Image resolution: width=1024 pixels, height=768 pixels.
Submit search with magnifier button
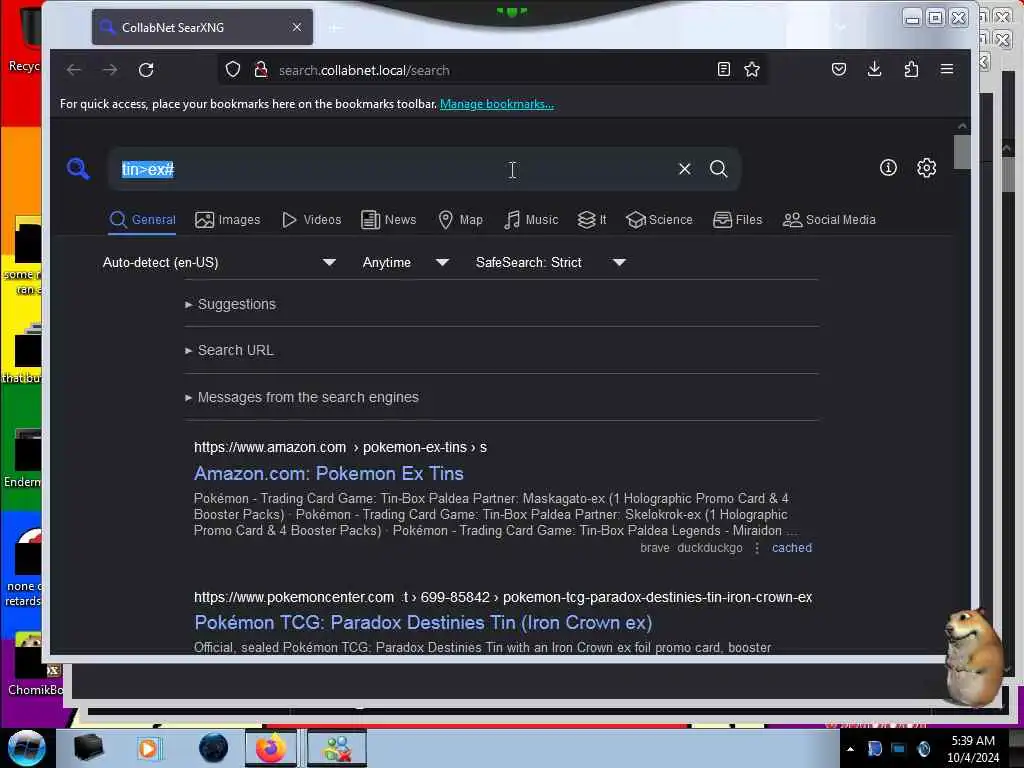tap(718, 169)
